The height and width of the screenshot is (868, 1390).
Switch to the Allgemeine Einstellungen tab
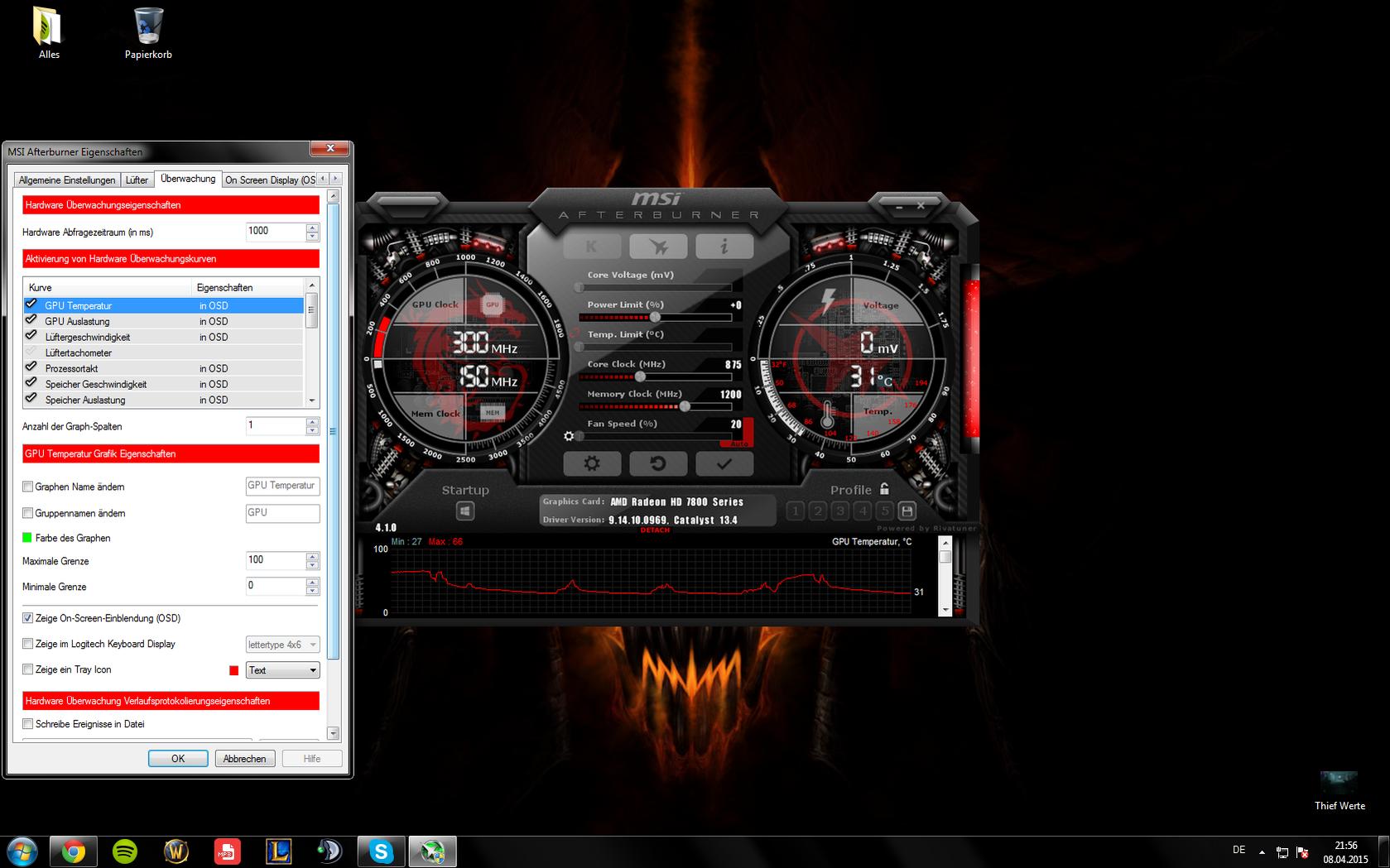pos(67,180)
